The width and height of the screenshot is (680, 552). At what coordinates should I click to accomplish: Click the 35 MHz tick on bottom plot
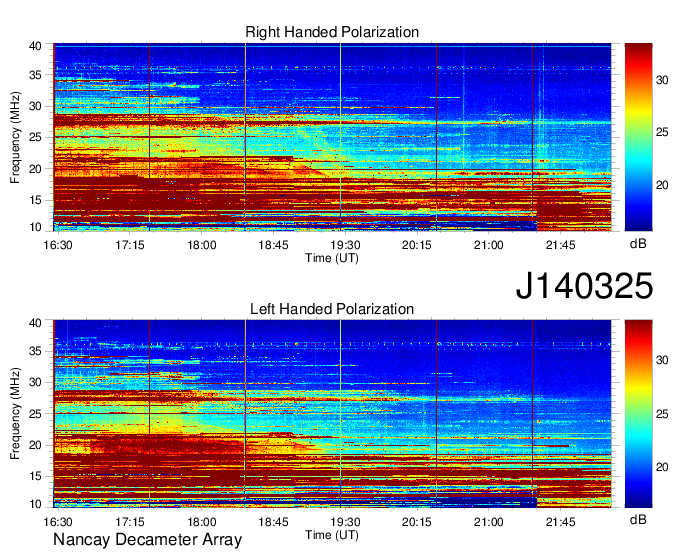[x=35, y=352]
